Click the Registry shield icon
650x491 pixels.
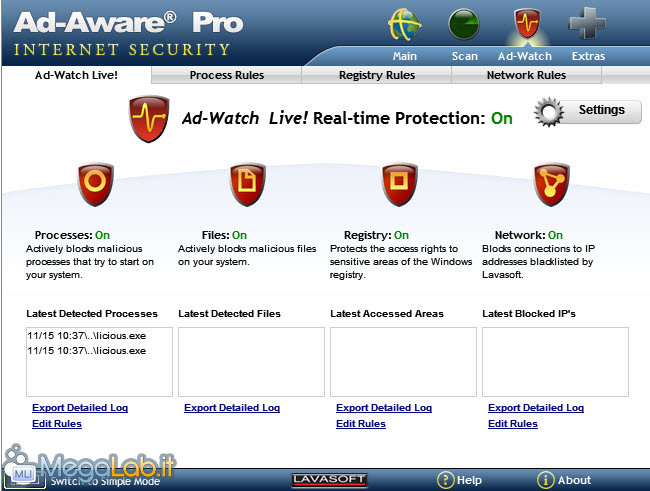click(x=400, y=184)
